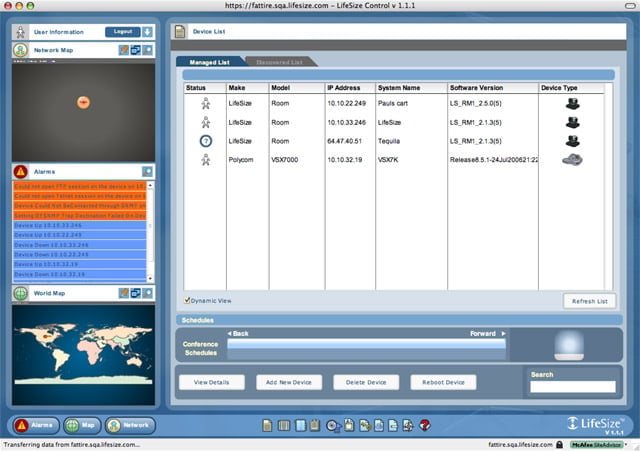Select the SNMP Trap Destination Failed alarm
This screenshot has width=640, height=451.
point(80,216)
